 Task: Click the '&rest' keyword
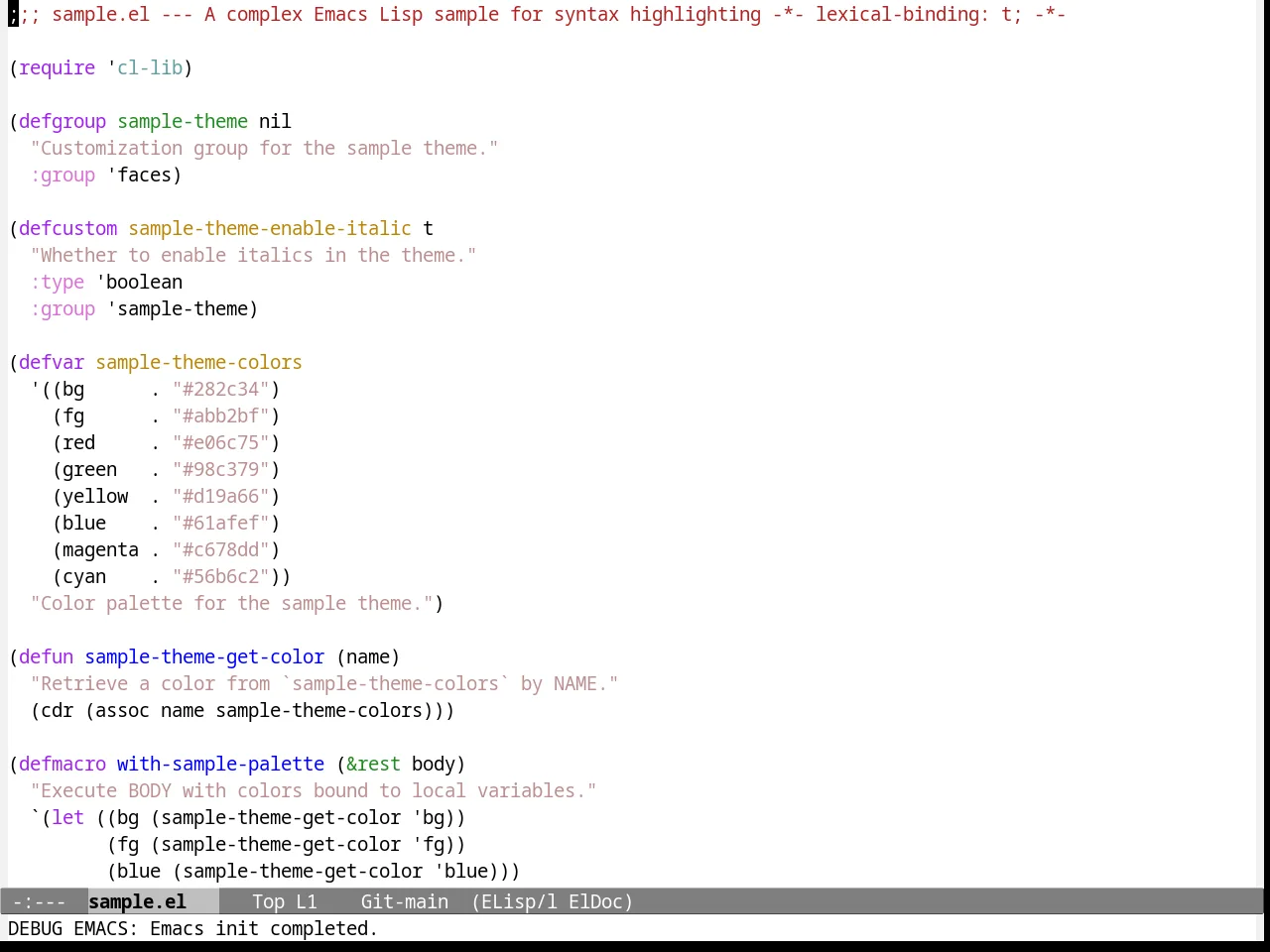point(373,764)
